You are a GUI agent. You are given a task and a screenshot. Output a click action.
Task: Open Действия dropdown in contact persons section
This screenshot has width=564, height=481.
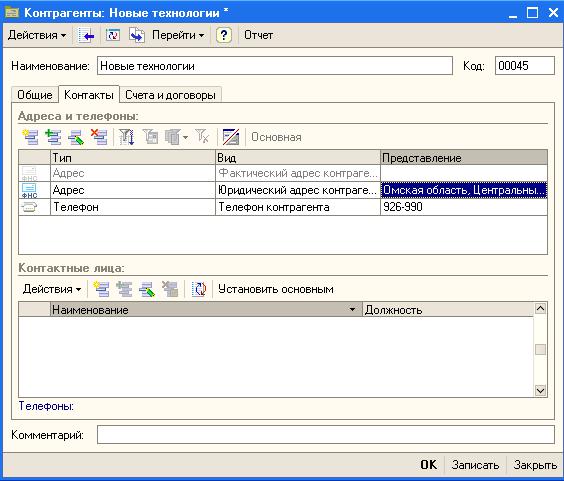(x=52, y=289)
